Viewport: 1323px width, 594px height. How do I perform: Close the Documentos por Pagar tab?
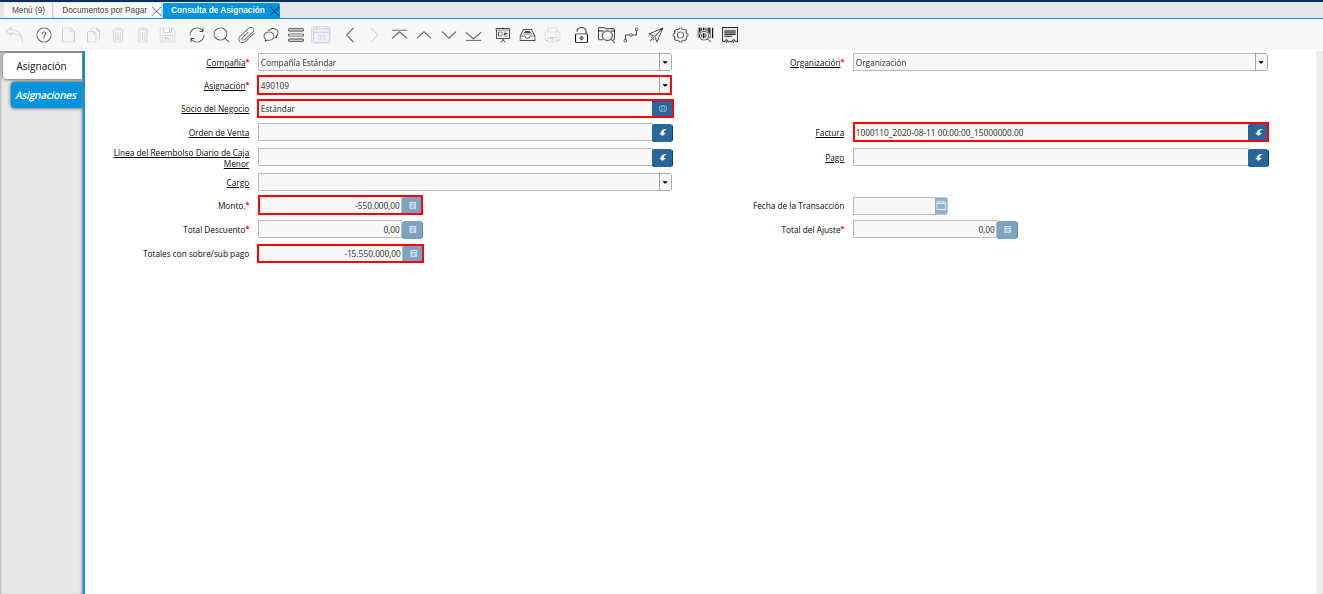click(156, 10)
